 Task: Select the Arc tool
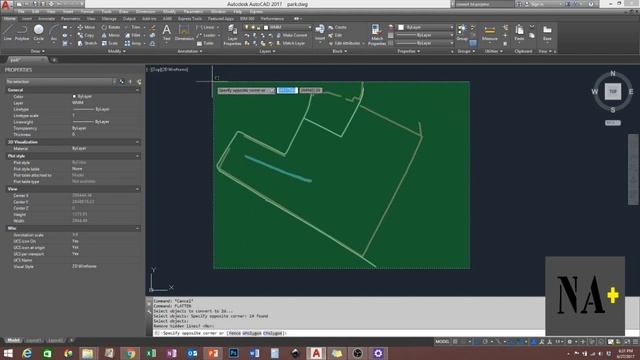coord(53,32)
